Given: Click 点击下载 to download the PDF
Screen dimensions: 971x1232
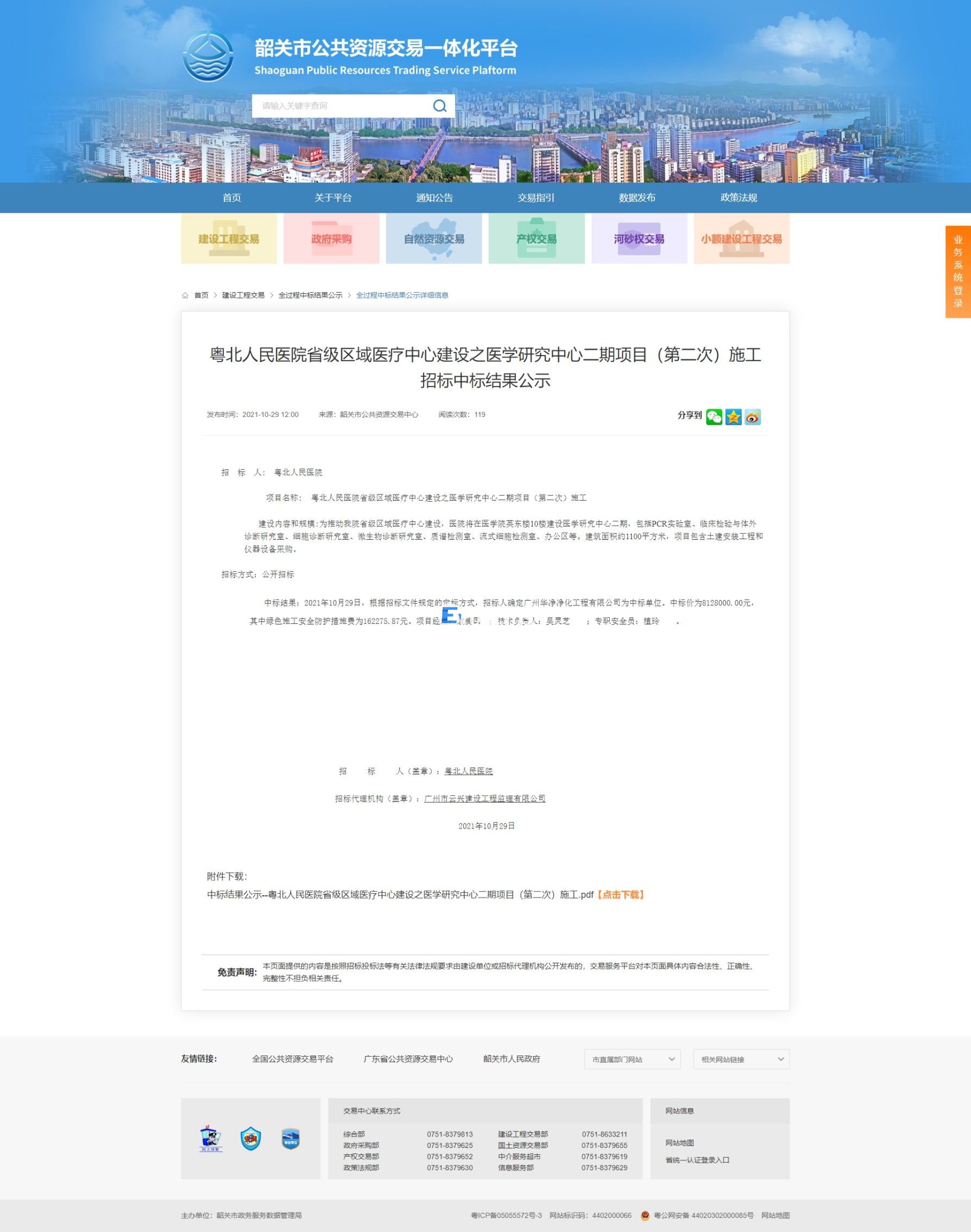Looking at the screenshot, I should (x=620, y=894).
